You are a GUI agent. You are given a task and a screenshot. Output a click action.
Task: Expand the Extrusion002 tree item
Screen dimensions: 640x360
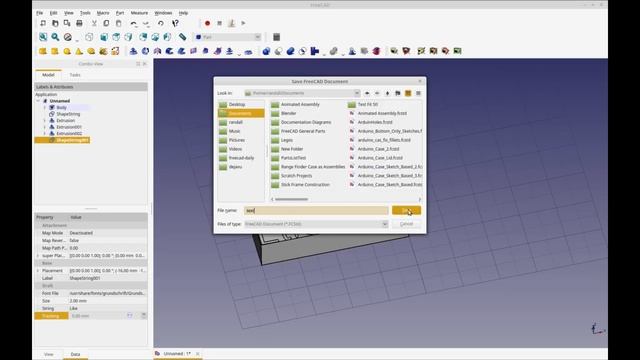coord(44,133)
